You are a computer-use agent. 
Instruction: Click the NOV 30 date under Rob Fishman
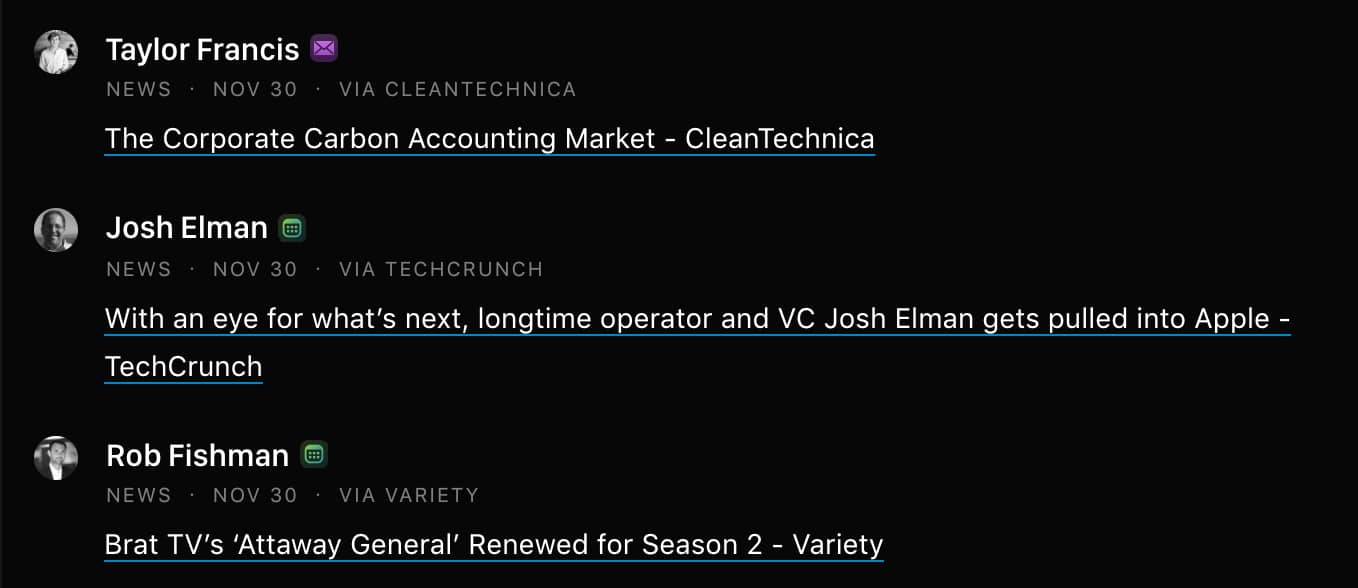tap(255, 495)
